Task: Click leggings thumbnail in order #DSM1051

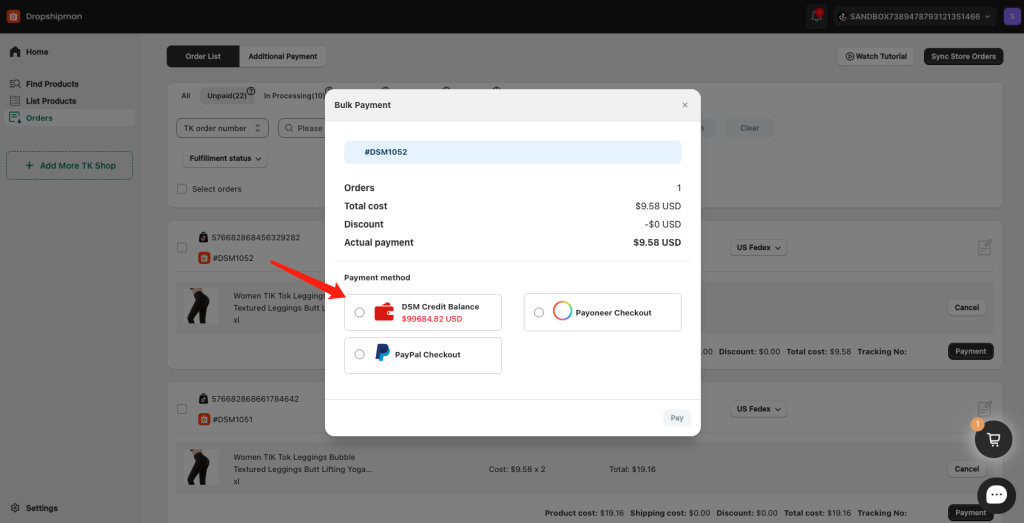Action: (x=201, y=468)
